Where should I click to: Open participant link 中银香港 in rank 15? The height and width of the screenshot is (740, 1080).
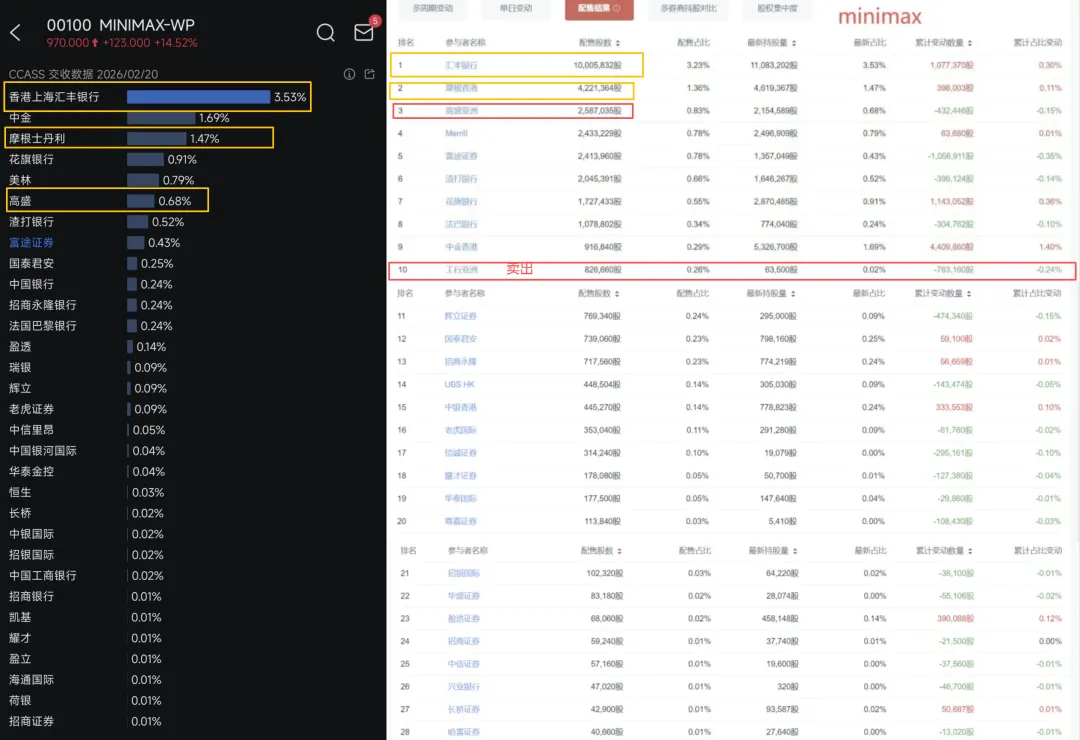[460, 407]
